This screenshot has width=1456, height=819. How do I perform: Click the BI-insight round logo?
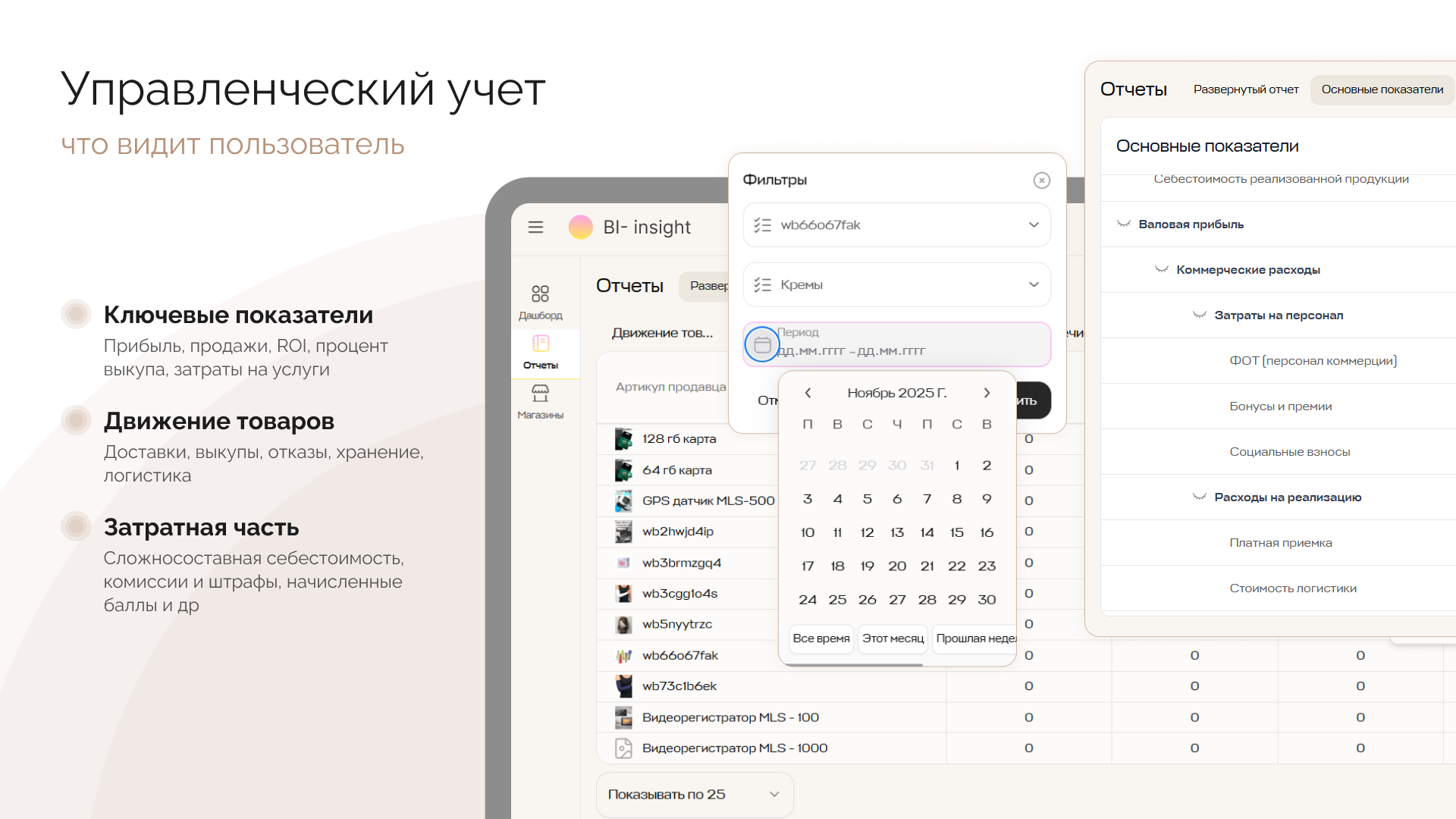[580, 227]
